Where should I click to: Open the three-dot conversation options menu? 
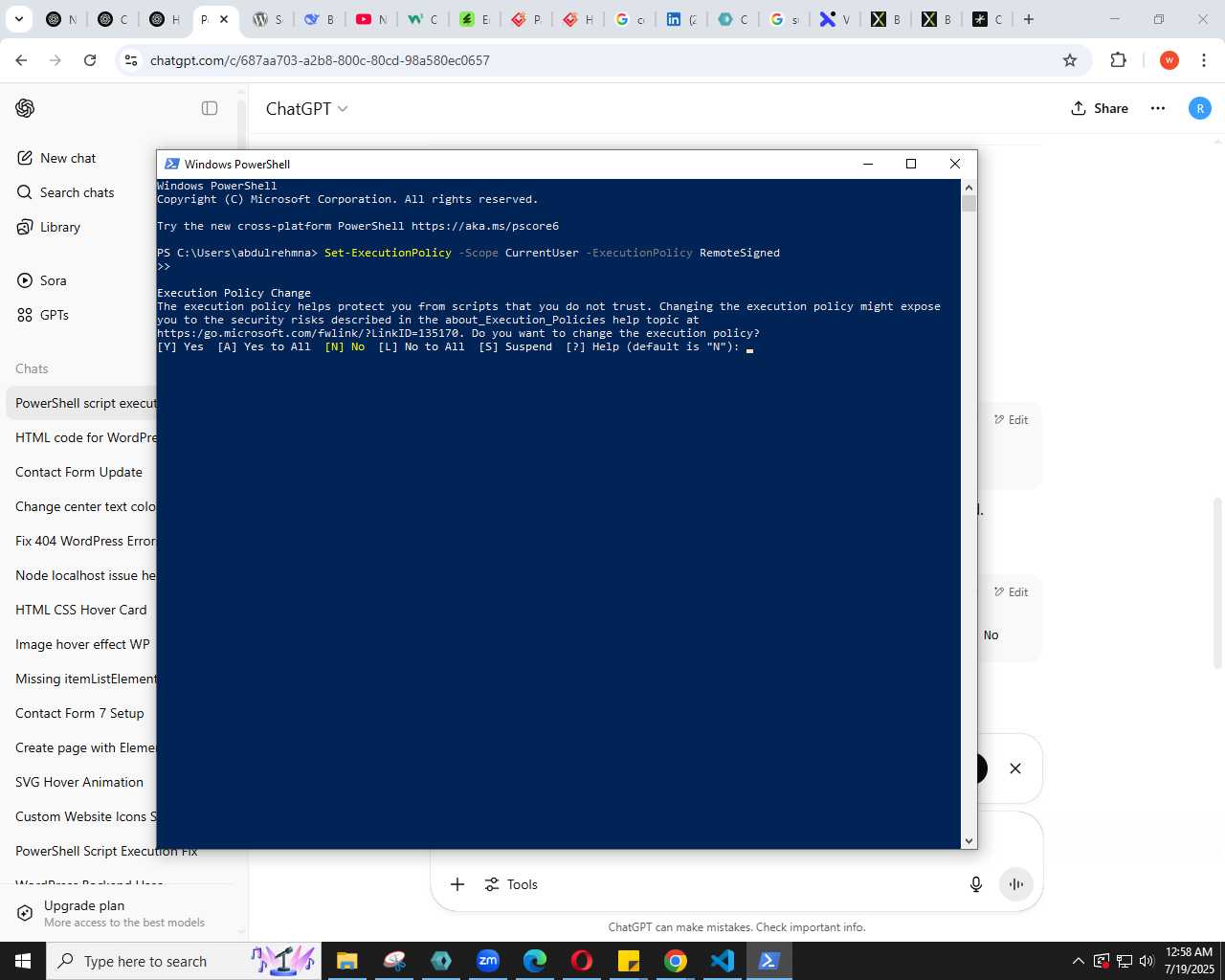tap(1158, 108)
